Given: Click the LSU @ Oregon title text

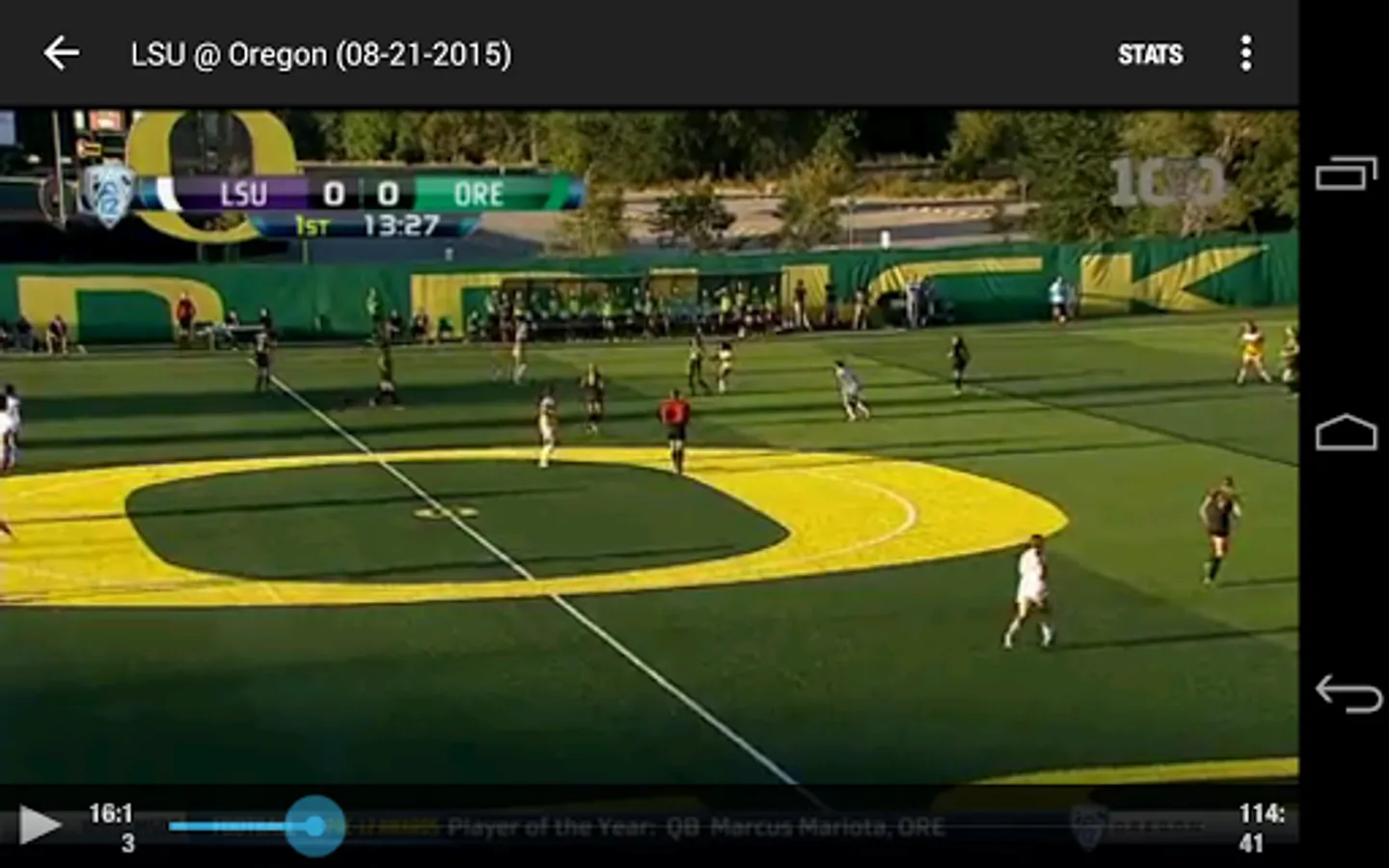Looking at the screenshot, I should click(321, 54).
